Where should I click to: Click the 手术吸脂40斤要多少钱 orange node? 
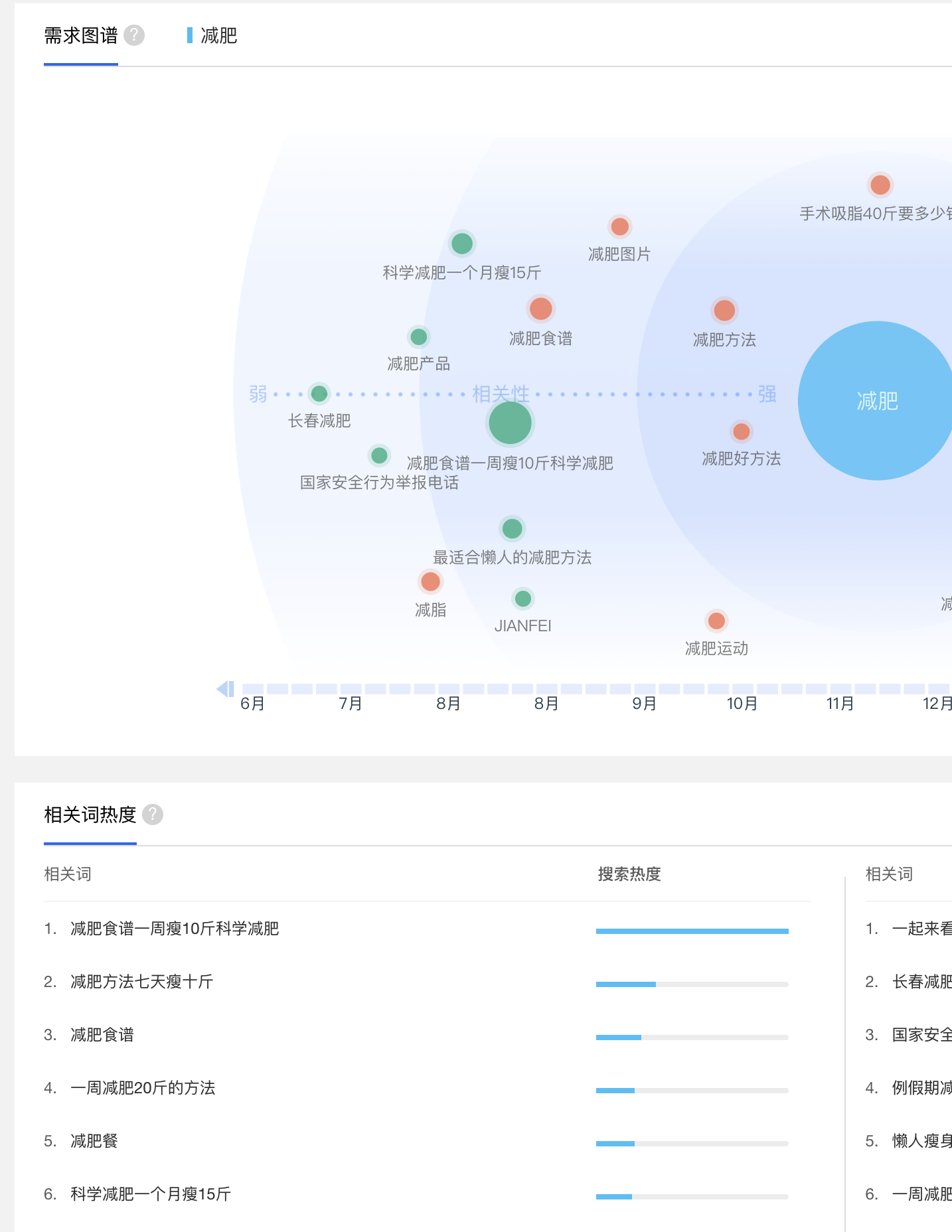[880, 185]
